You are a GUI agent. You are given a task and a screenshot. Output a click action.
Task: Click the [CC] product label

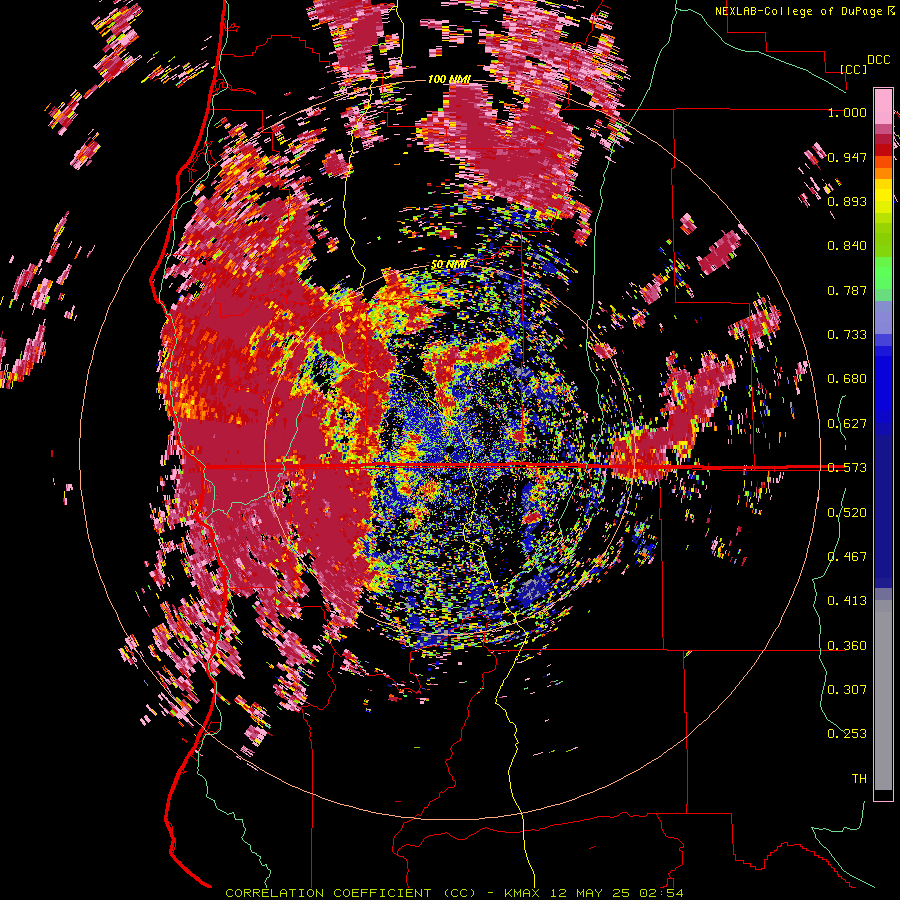click(x=853, y=69)
